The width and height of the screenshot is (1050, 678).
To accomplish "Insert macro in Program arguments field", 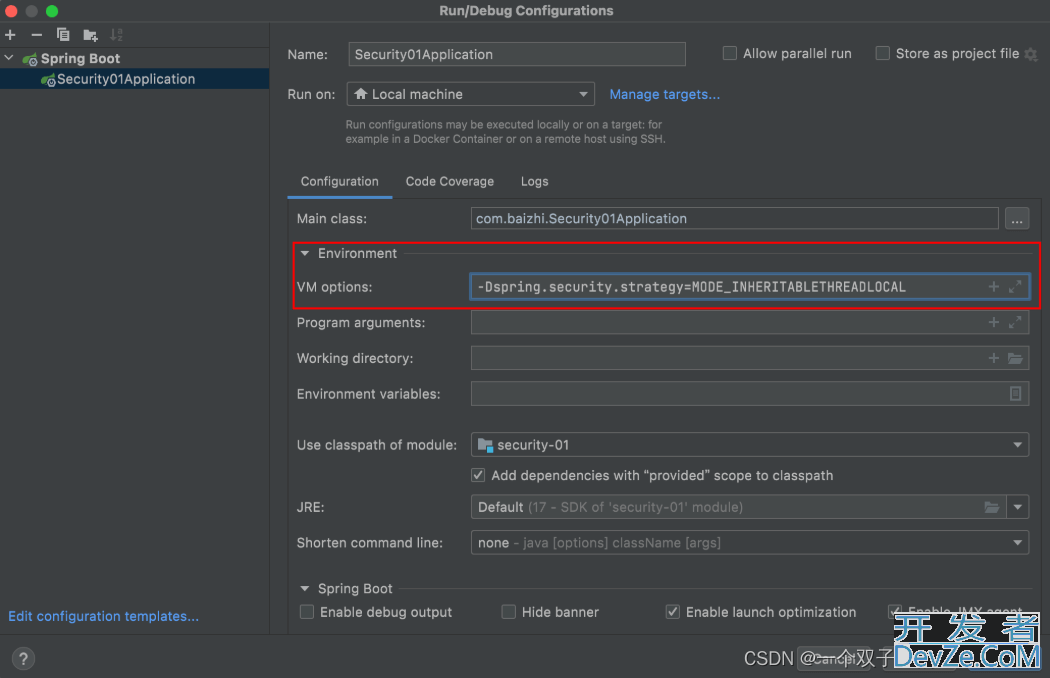I will click(x=994, y=322).
